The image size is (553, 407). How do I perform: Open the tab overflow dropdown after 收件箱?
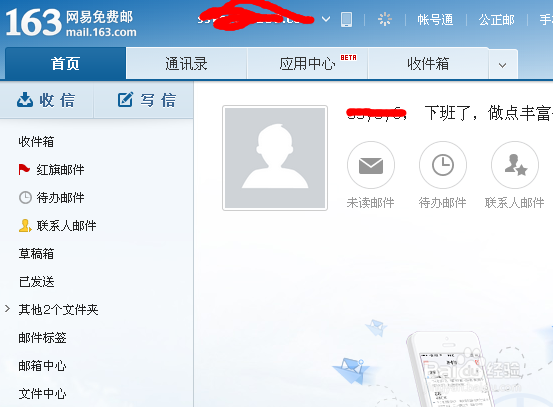click(x=503, y=65)
